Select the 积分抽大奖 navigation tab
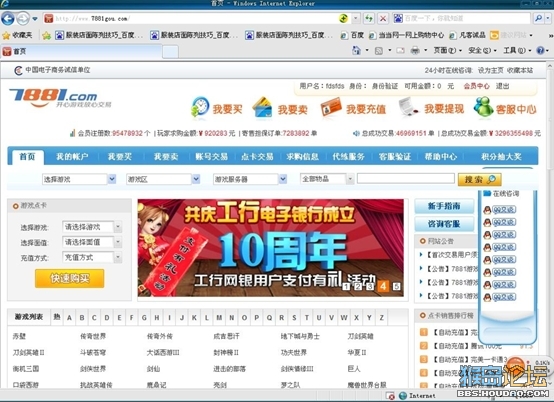Image resolution: width=554 pixels, height=402 pixels. click(501, 156)
